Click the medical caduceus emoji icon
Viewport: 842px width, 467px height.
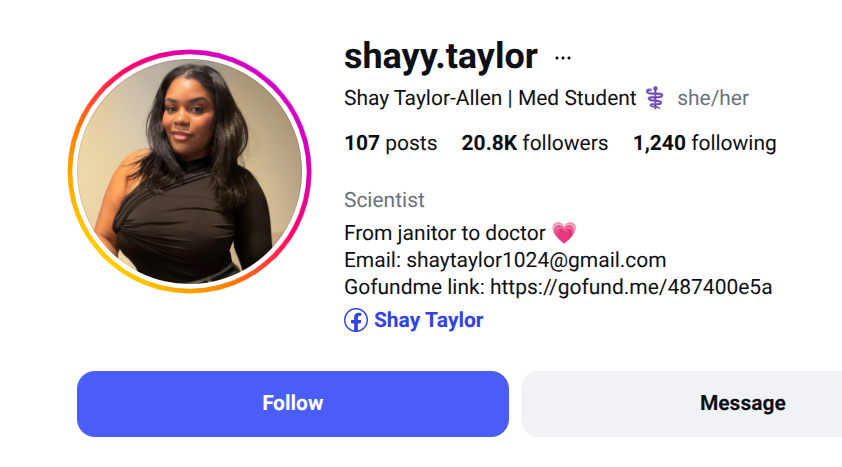(655, 98)
